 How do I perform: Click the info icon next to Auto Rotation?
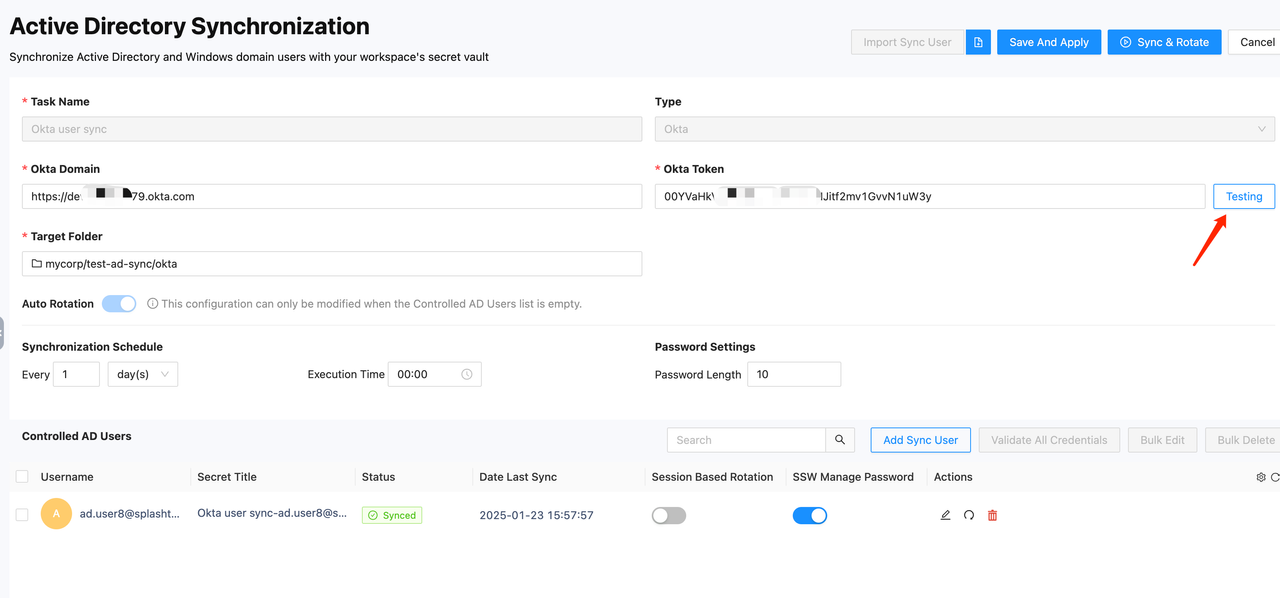pos(153,303)
